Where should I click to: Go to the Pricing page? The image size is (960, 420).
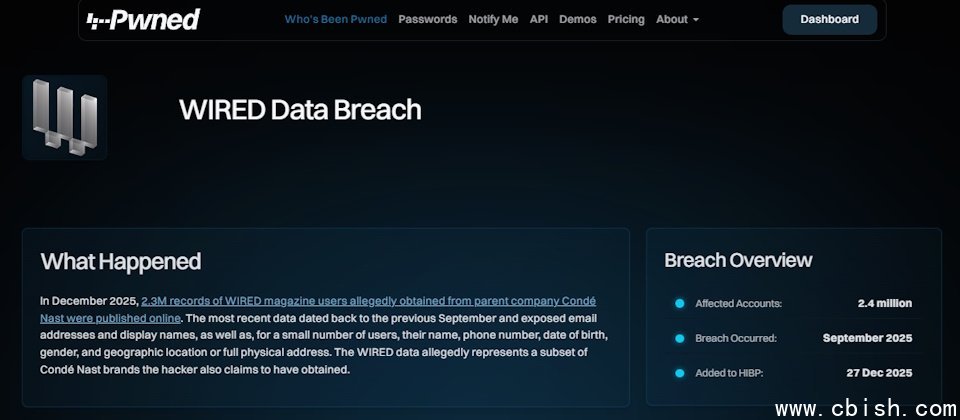[626, 19]
